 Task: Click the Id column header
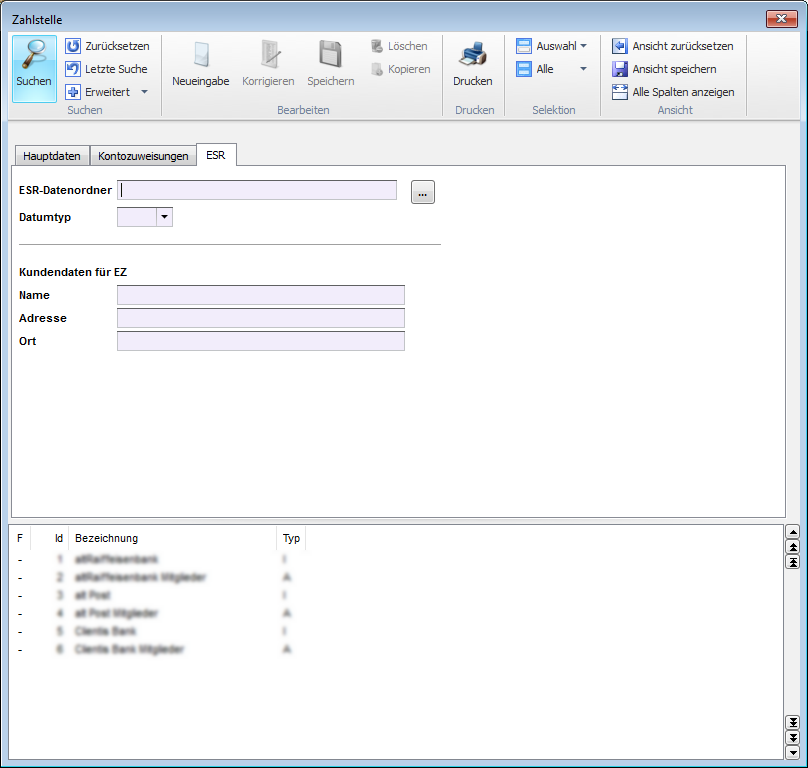(49, 538)
